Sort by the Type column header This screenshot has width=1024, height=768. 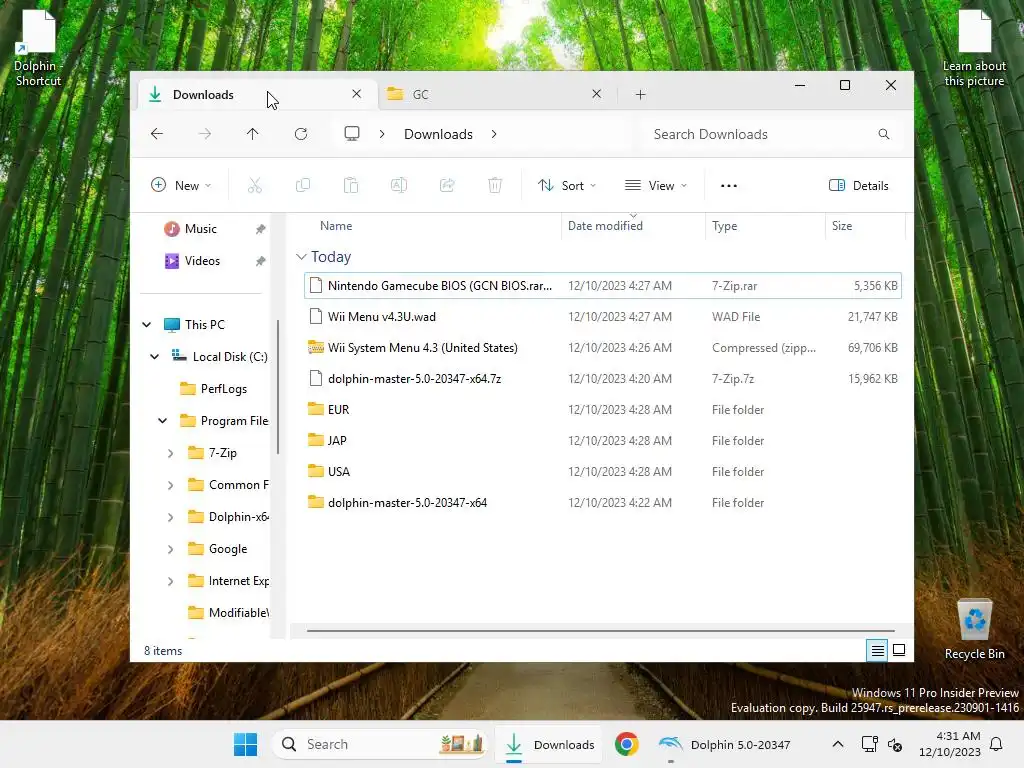coord(765,226)
